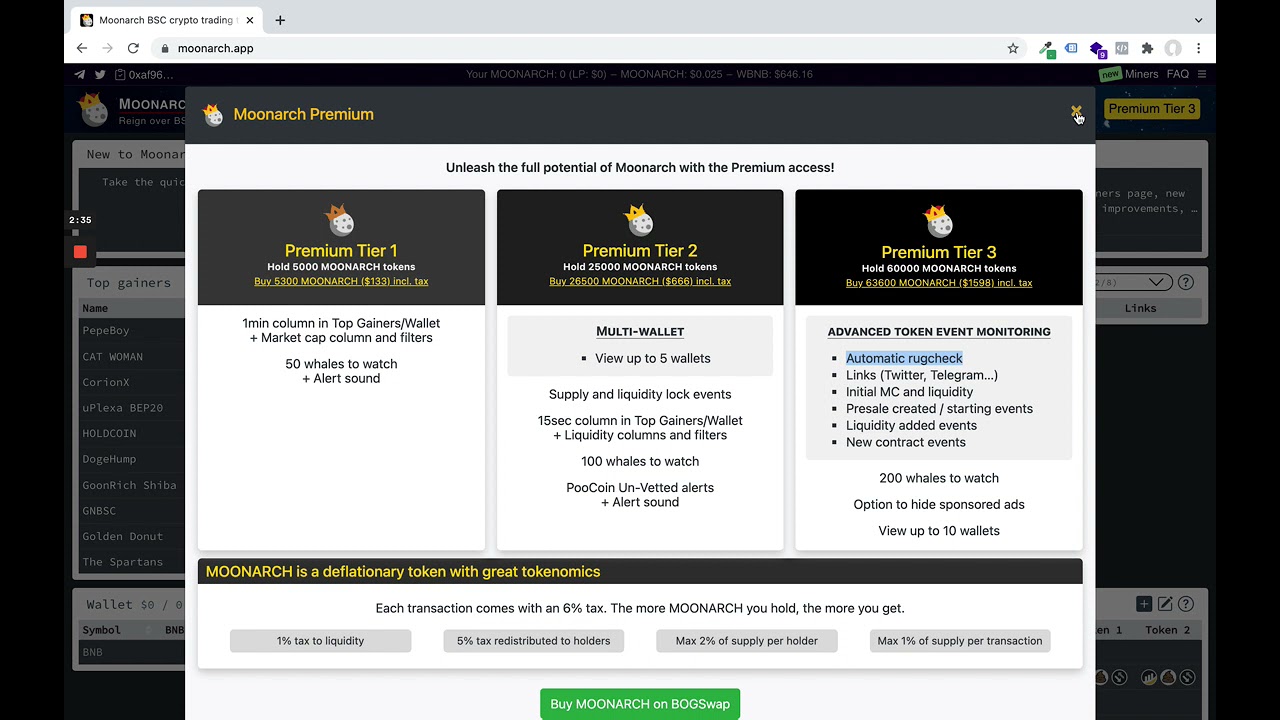1280x720 pixels.
Task: Select CAT WOMAN in Top gainers
Action: (x=112, y=356)
